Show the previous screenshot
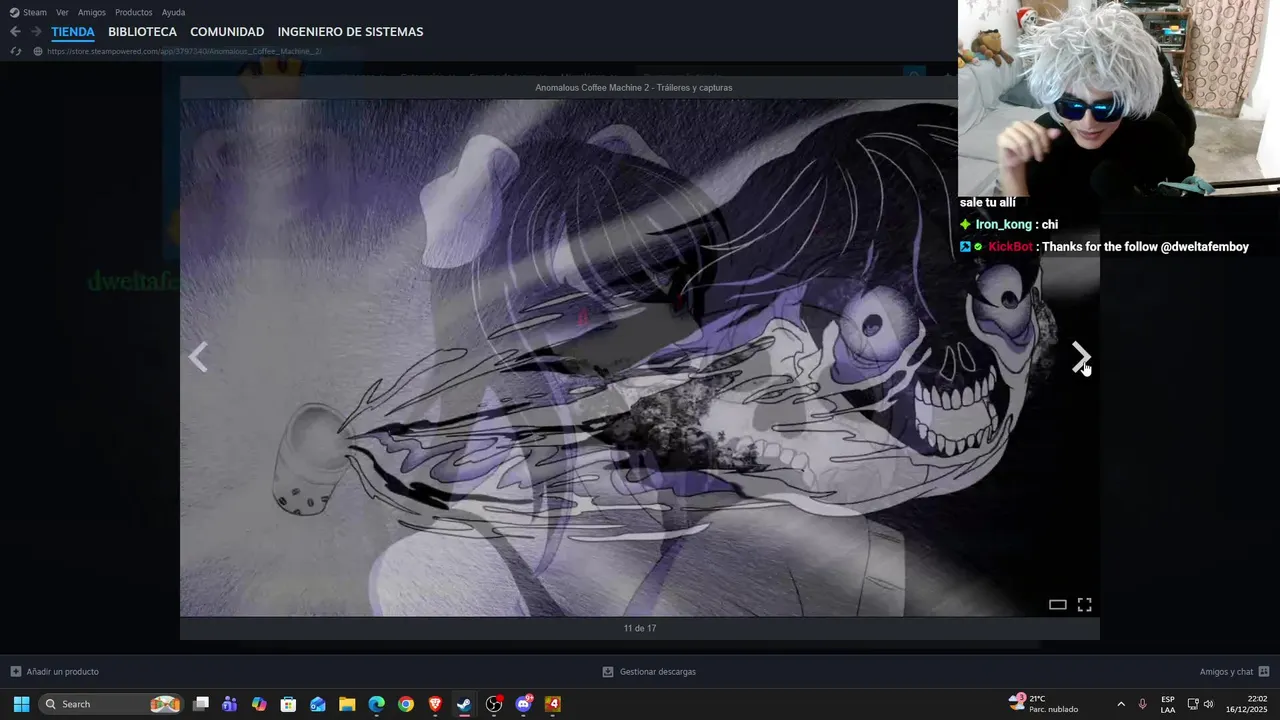The height and width of the screenshot is (720, 1280). 198,357
